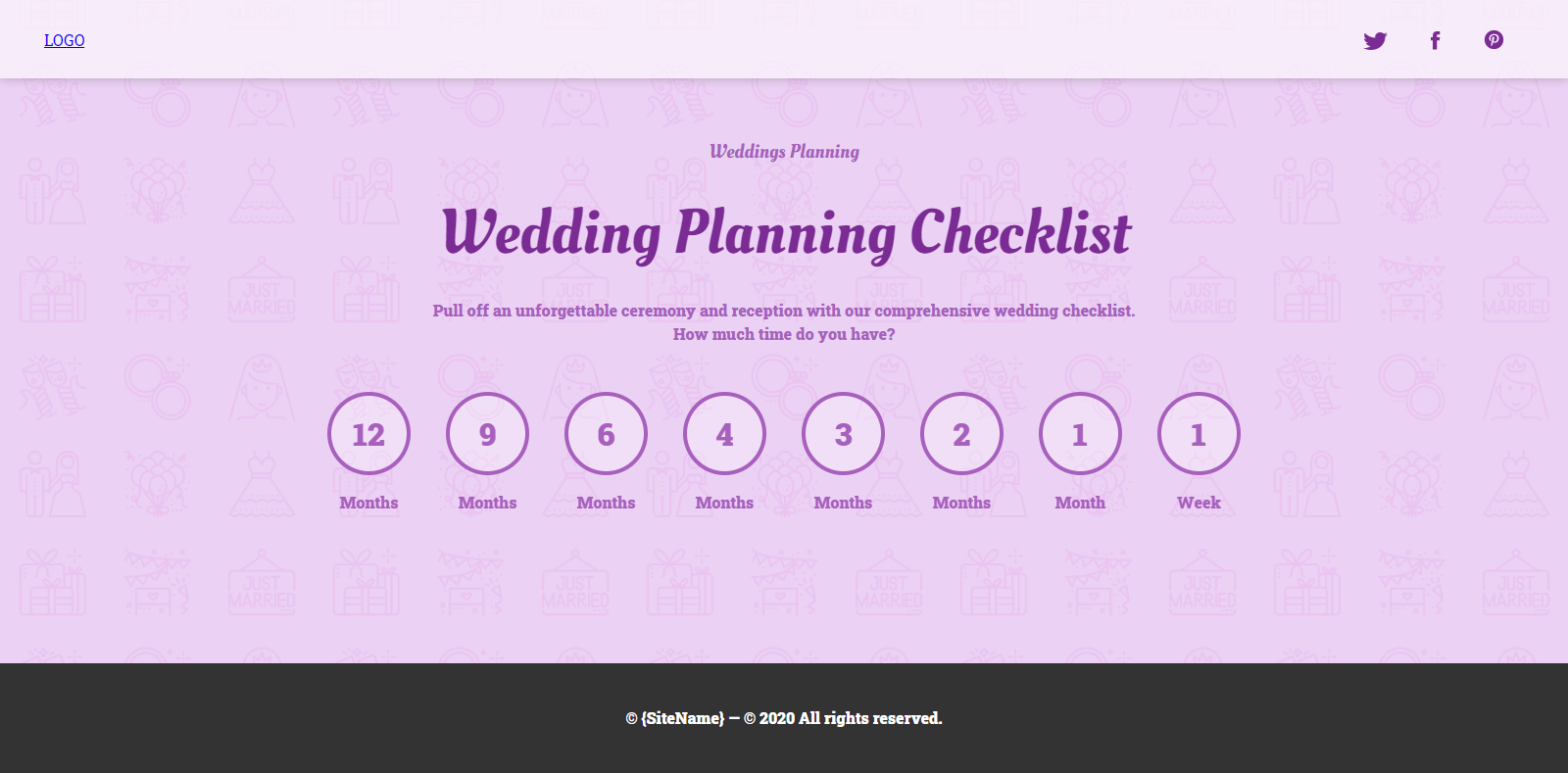Choose the 9 Months checklist option
The image size is (1568, 773).
487,434
